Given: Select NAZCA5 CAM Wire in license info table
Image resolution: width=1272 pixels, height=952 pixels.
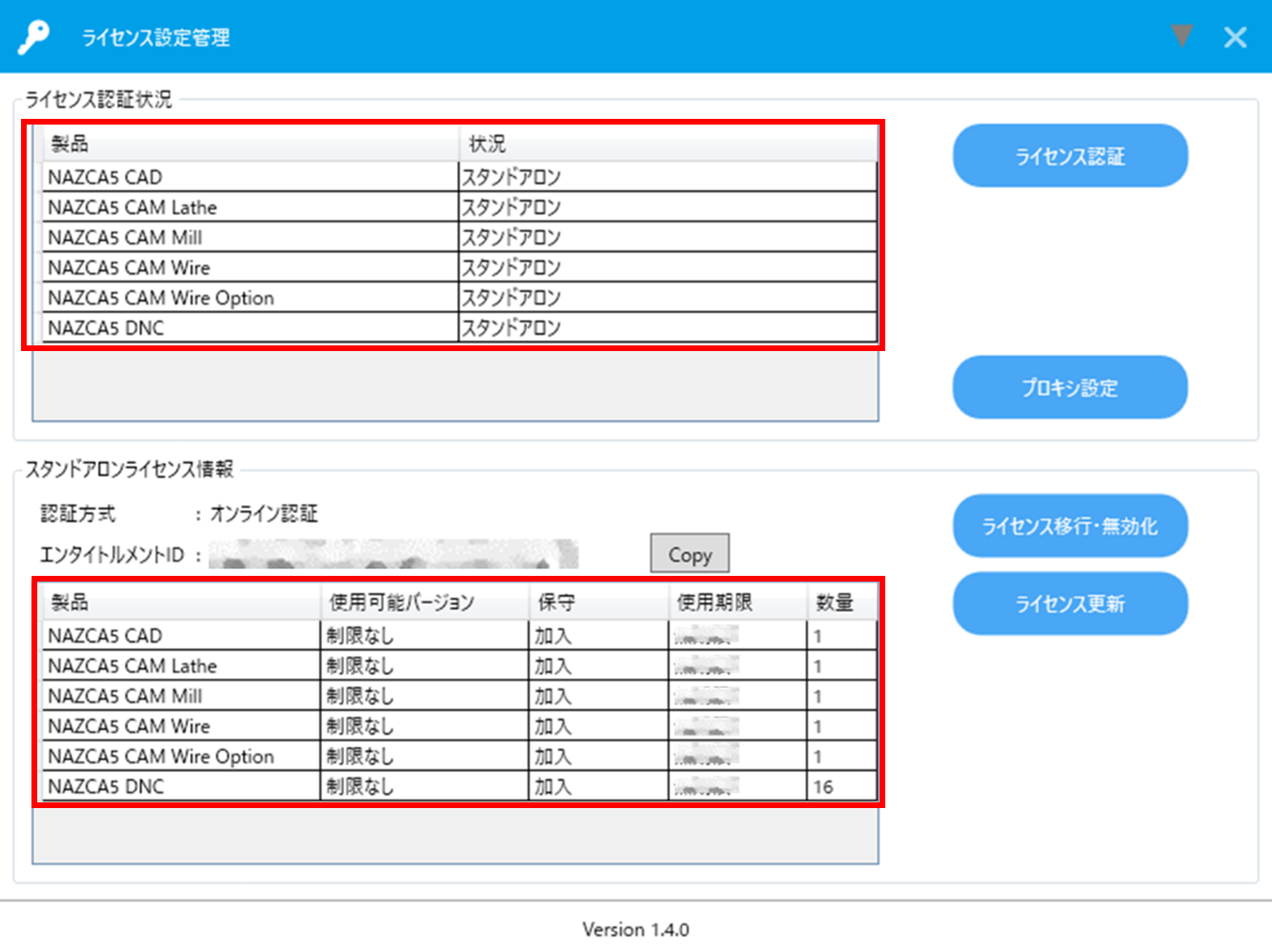Looking at the screenshot, I should 181,726.
